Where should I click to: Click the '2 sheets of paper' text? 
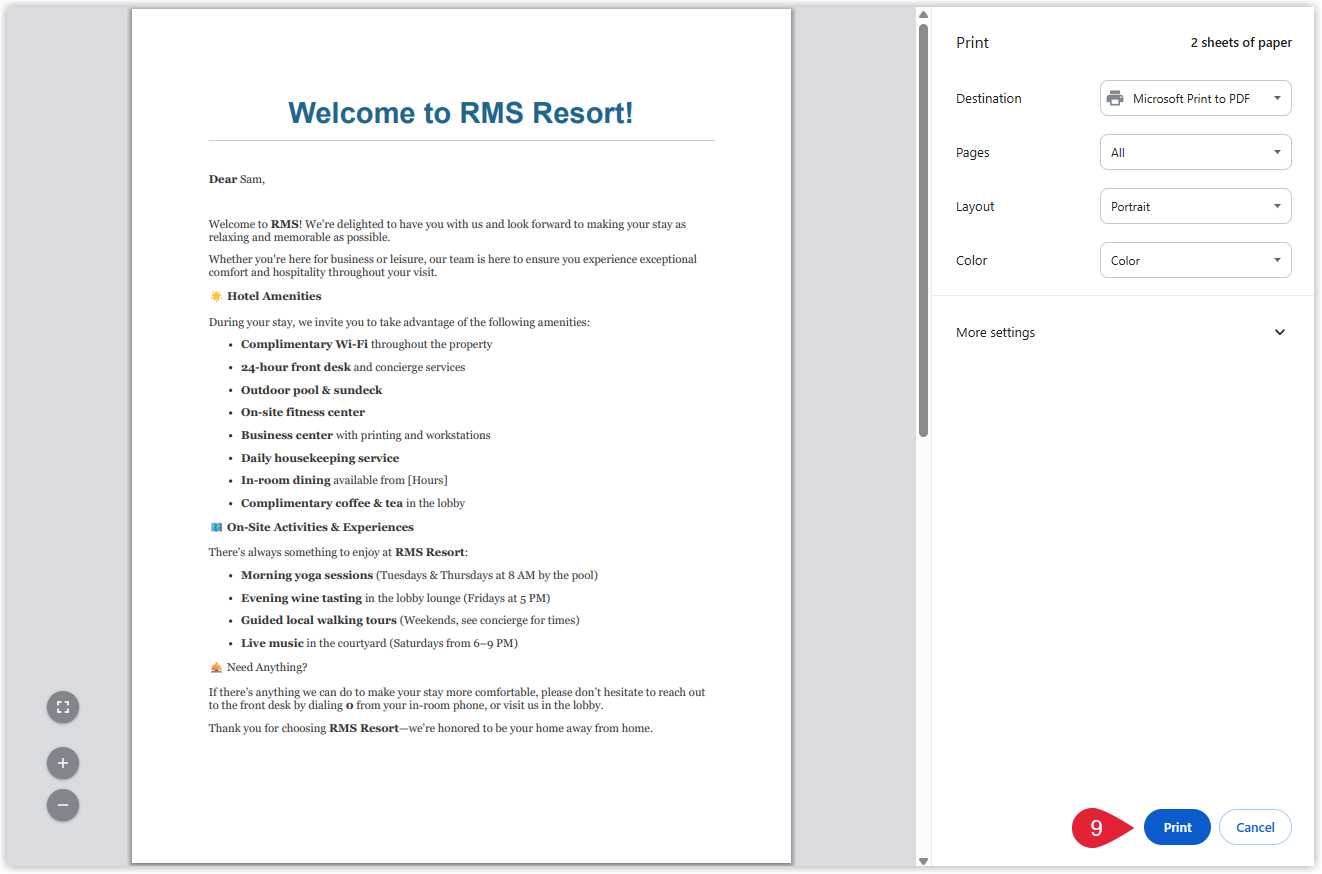(1241, 43)
